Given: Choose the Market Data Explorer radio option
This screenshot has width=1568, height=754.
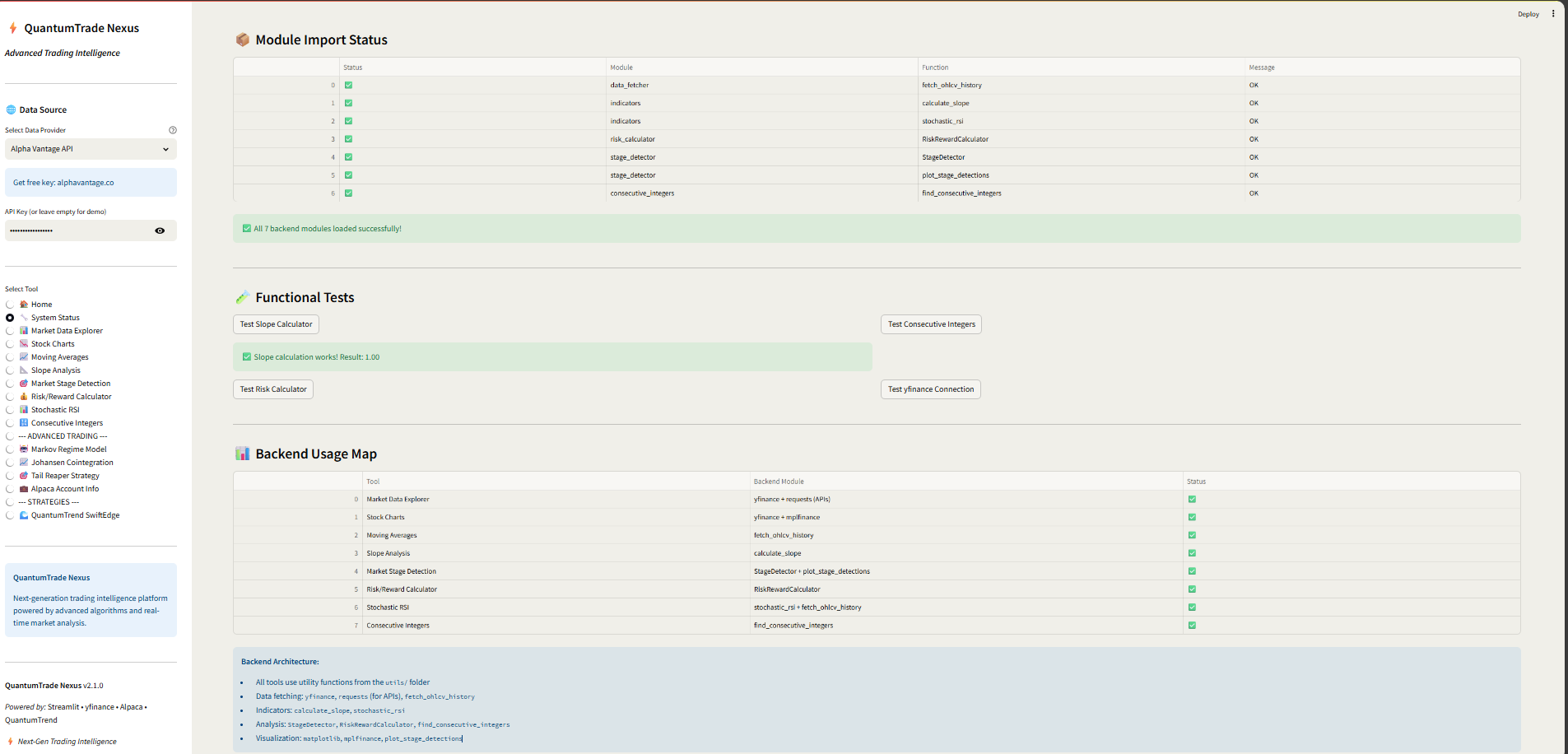Looking at the screenshot, I should point(10,331).
